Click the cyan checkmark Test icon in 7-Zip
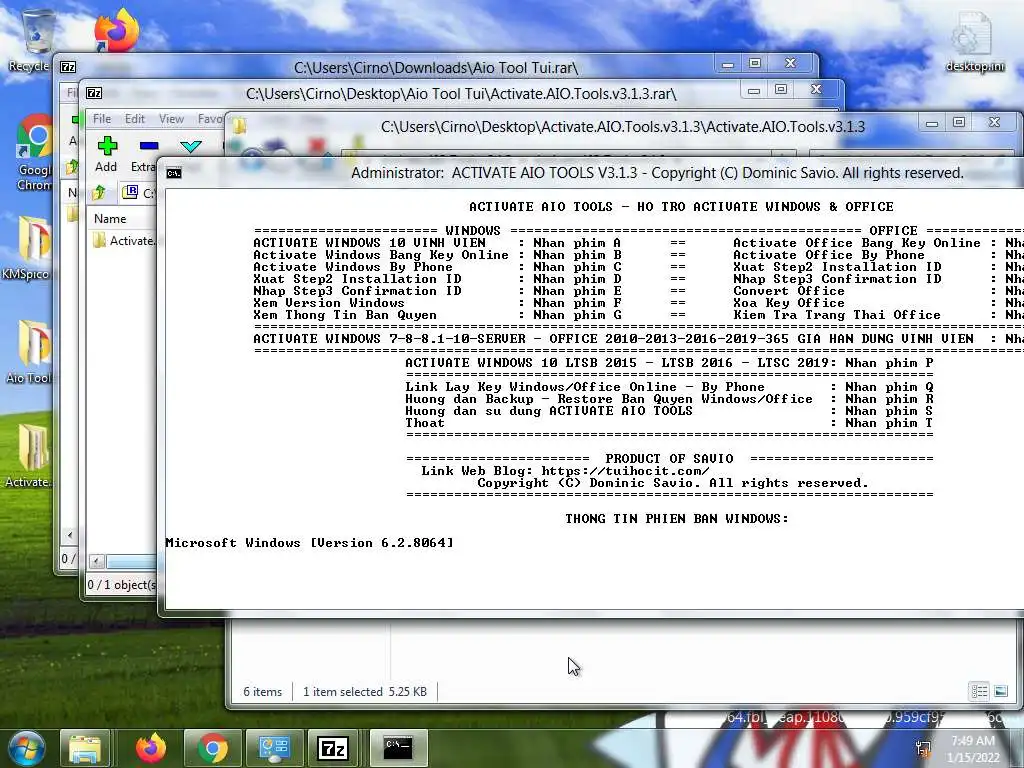Viewport: 1024px width, 768px height. [x=191, y=146]
